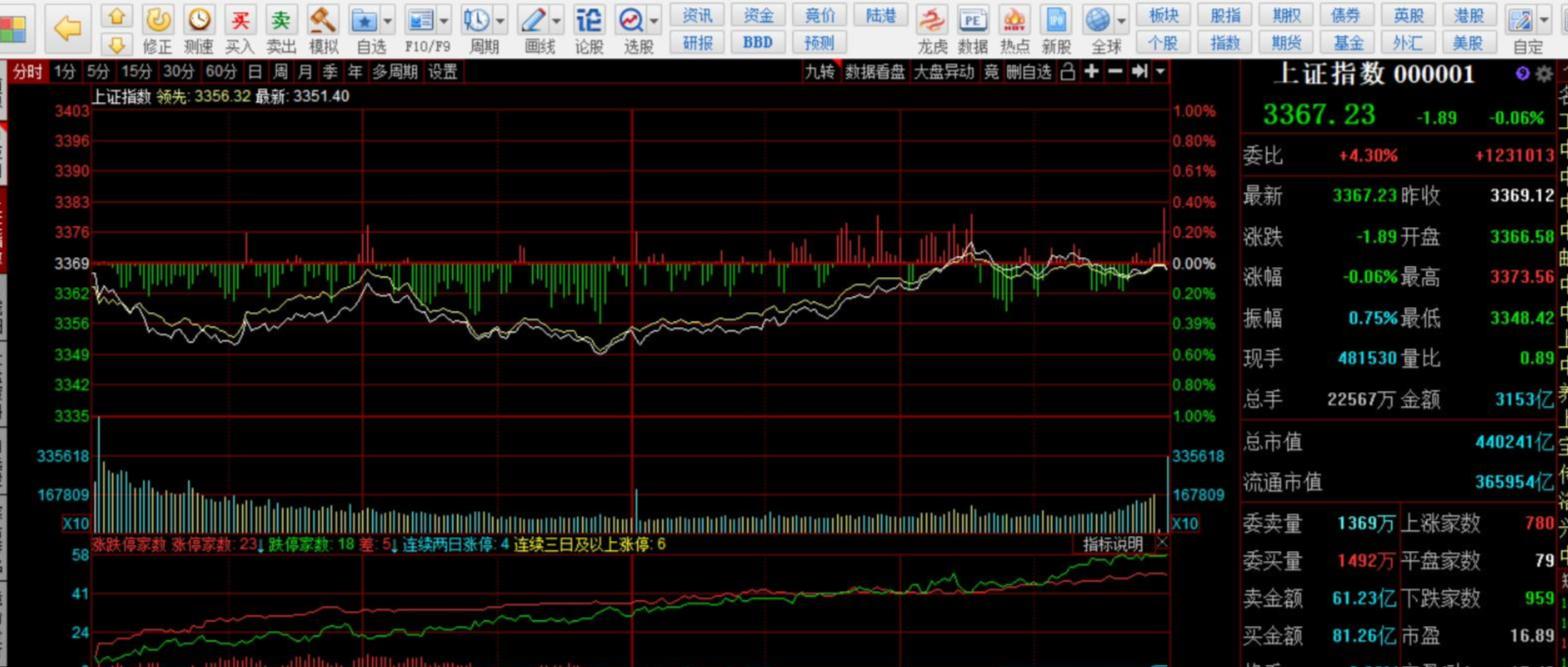Click the purple number 9 badge icon
The width and height of the screenshot is (1568, 667).
coord(1523,73)
